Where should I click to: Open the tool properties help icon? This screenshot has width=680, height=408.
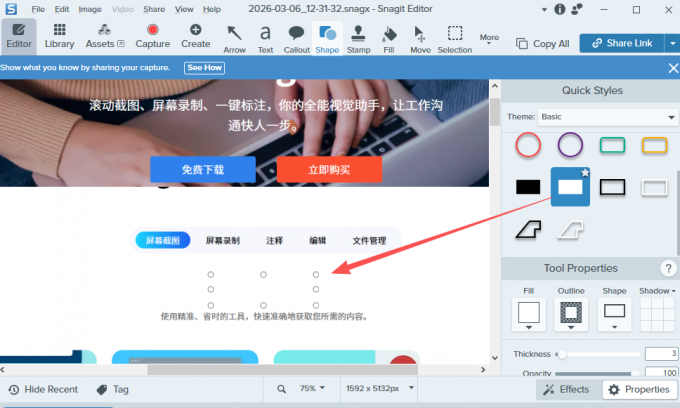[668, 268]
